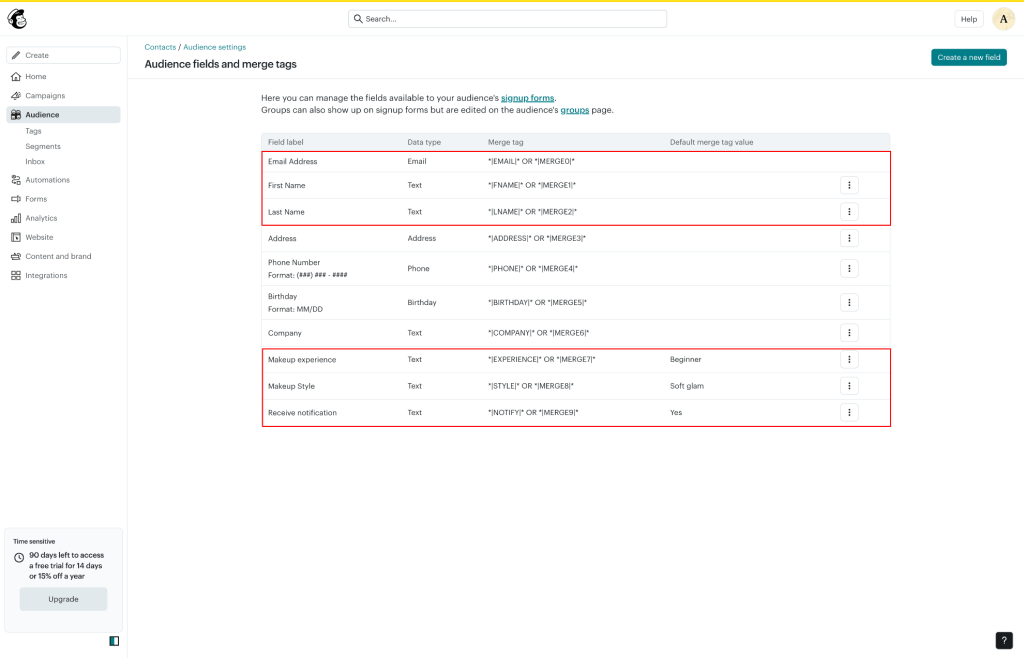Open Tags under Audience
The image size is (1024, 658).
coord(33,131)
